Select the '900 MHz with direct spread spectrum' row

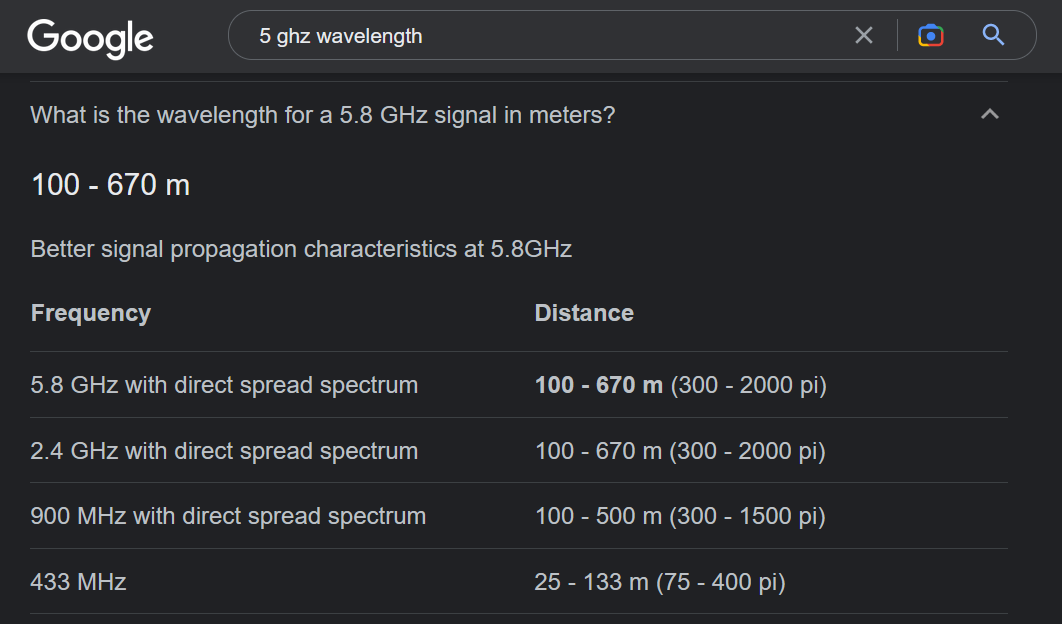pyautogui.click(x=519, y=516)
